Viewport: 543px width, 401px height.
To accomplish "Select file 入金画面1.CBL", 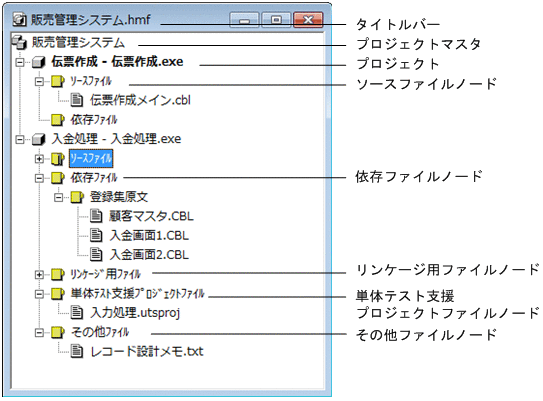I will [x=149, y=235].
